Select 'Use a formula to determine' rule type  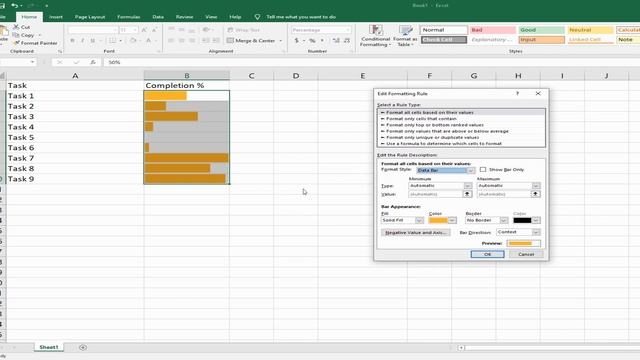click(x=444, y=144)
